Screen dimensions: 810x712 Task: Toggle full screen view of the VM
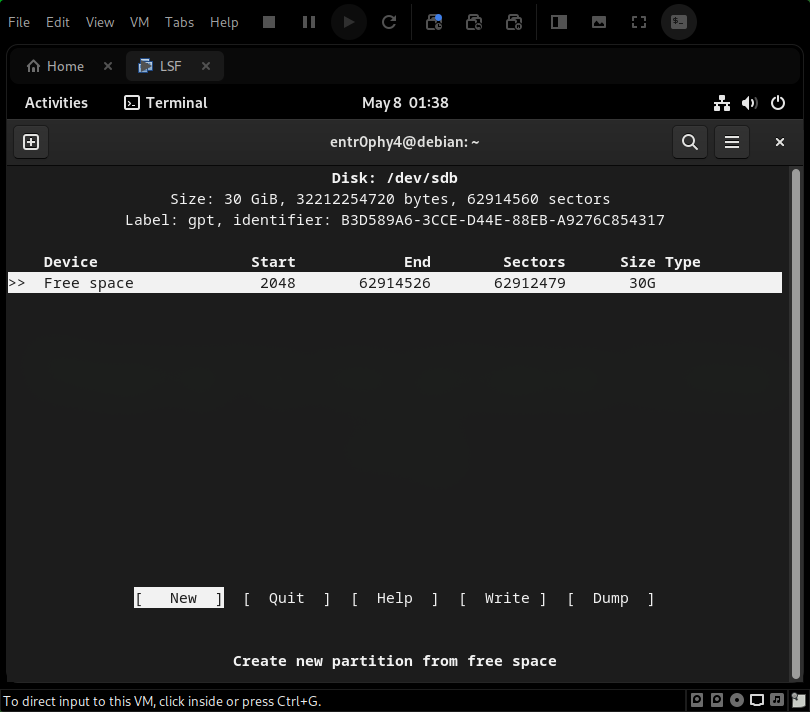pyautogui.click(x=638, y=21)
